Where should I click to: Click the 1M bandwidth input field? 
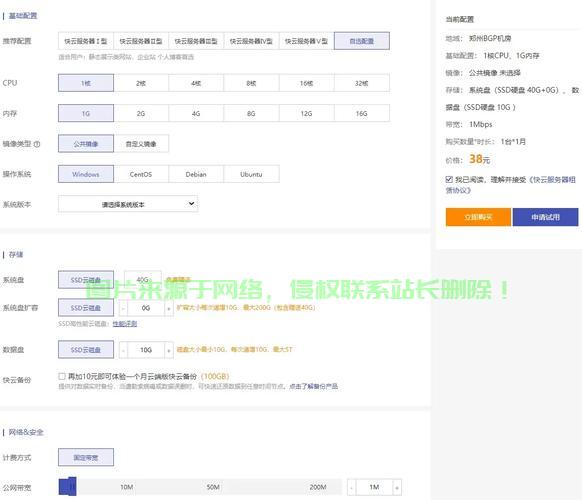(374, 487)
